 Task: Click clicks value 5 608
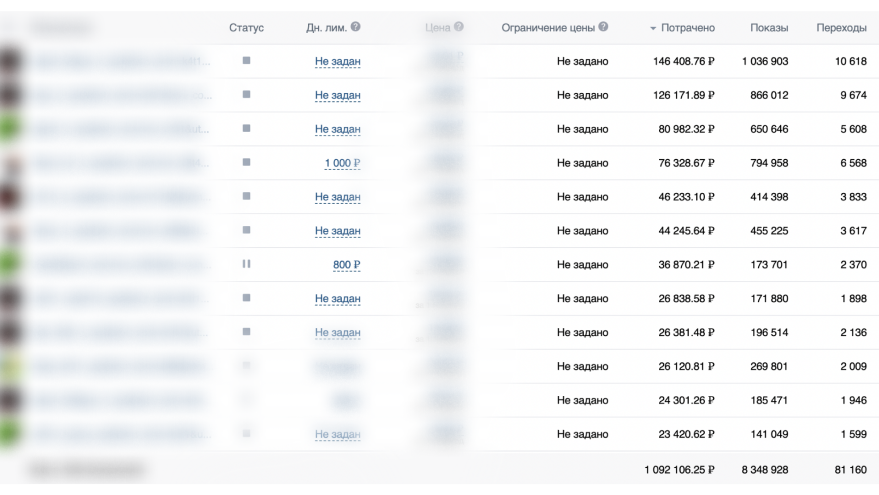coord(853,129)
